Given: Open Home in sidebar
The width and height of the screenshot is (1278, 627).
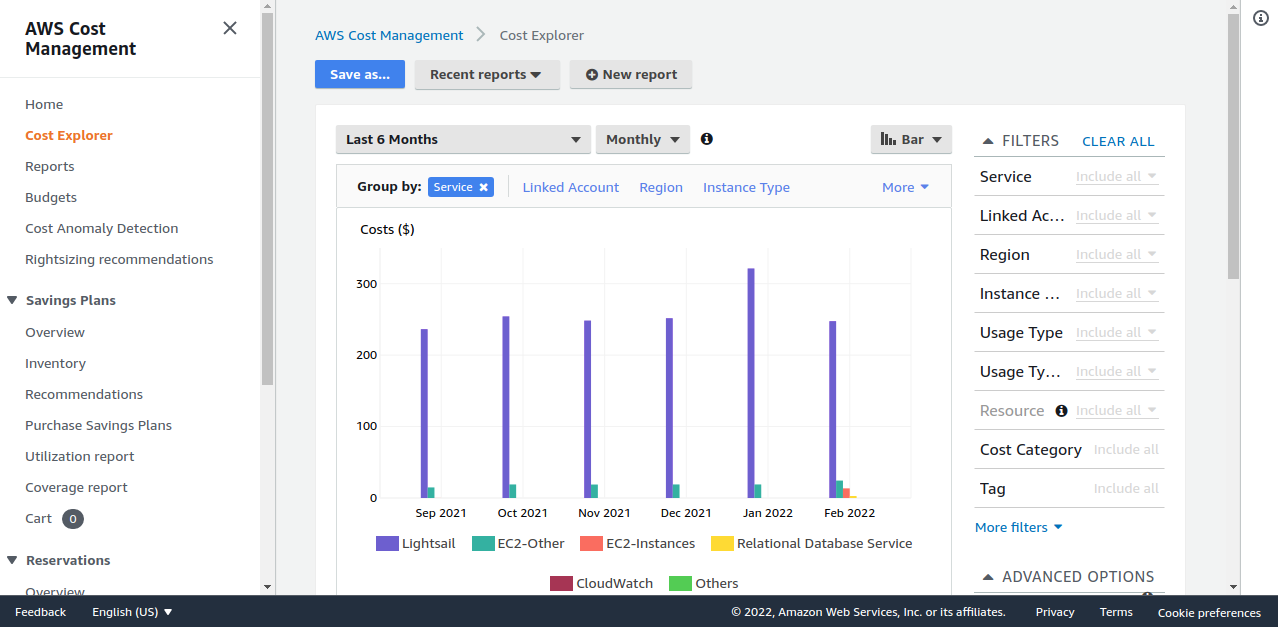Looking at the screenshot, I should pyautogui.click(x=44, y=104).
